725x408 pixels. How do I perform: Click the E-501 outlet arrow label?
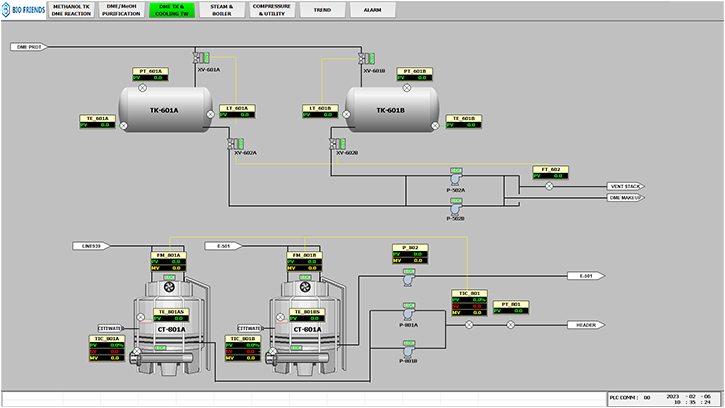[586, 276]
